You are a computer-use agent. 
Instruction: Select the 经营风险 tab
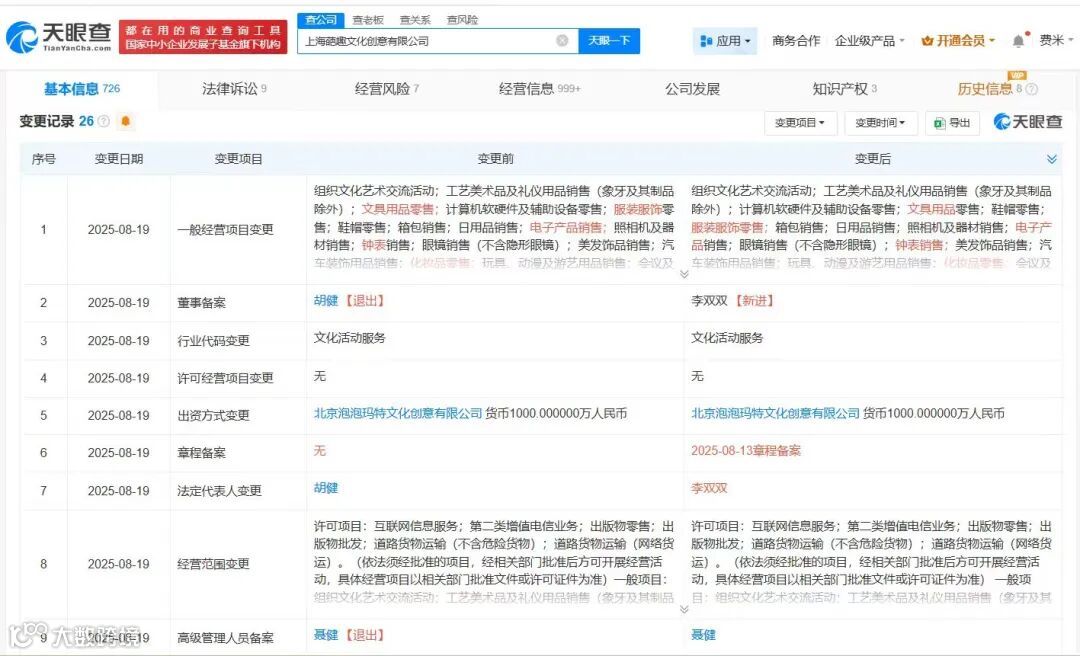click(387, 89)
